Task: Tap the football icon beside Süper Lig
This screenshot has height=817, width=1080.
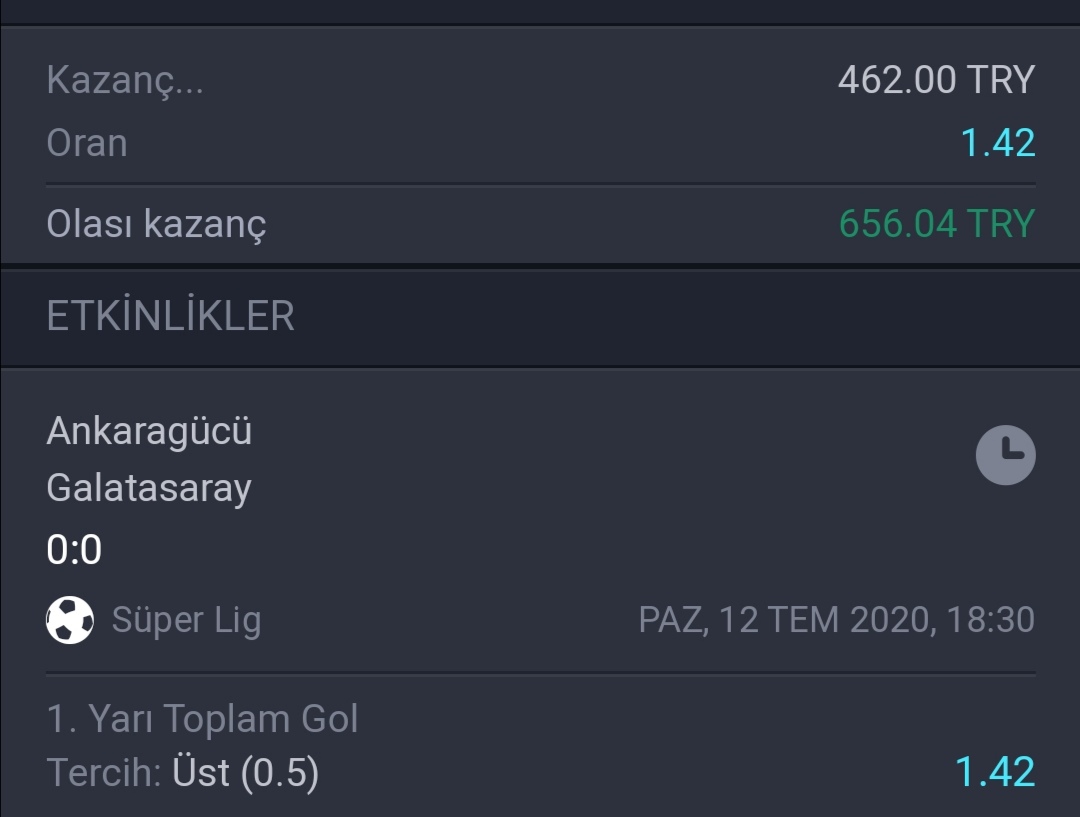Action: click(x=70, y=620)
